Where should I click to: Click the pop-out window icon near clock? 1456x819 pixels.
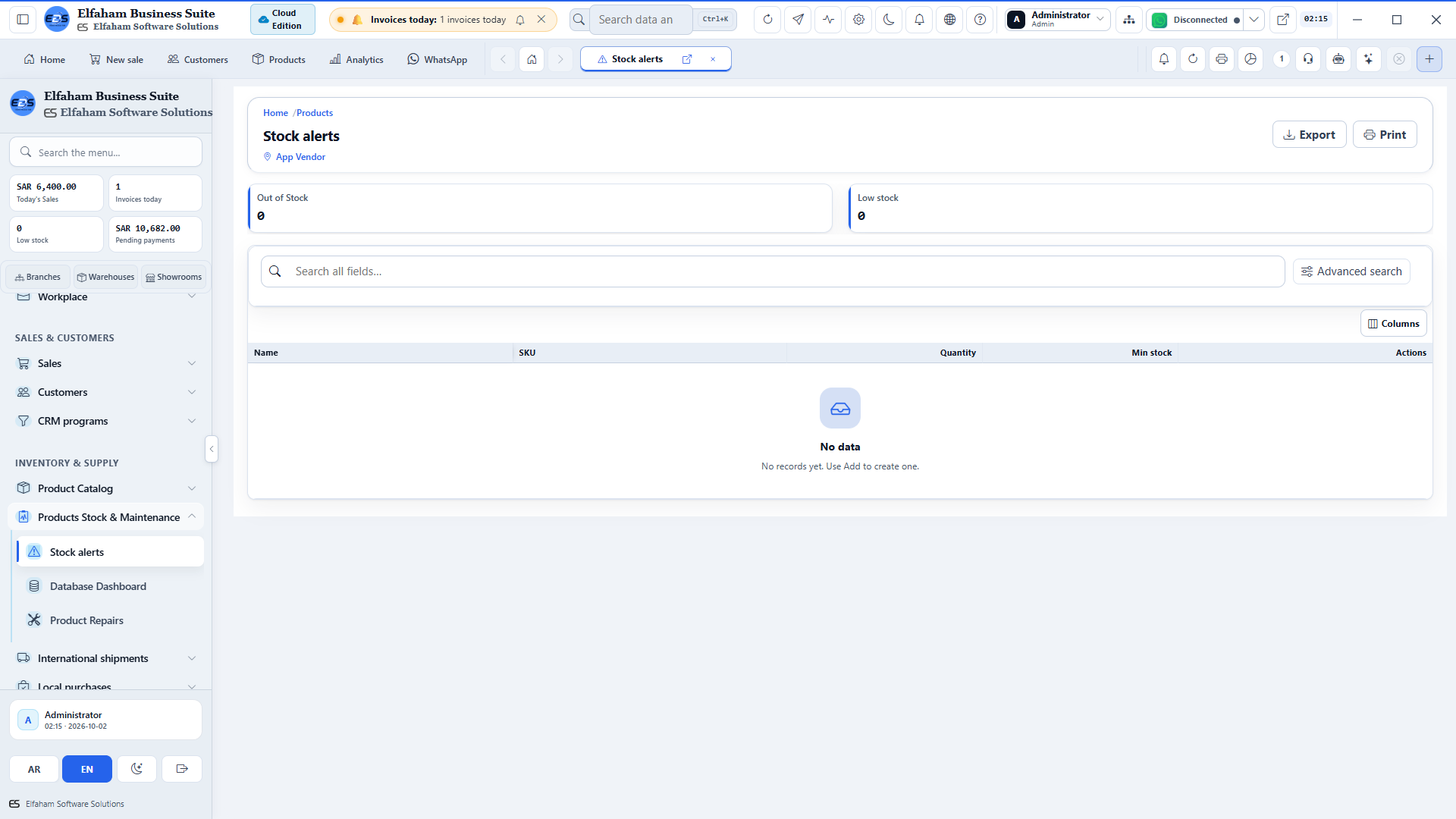[x=1282, y=20]
